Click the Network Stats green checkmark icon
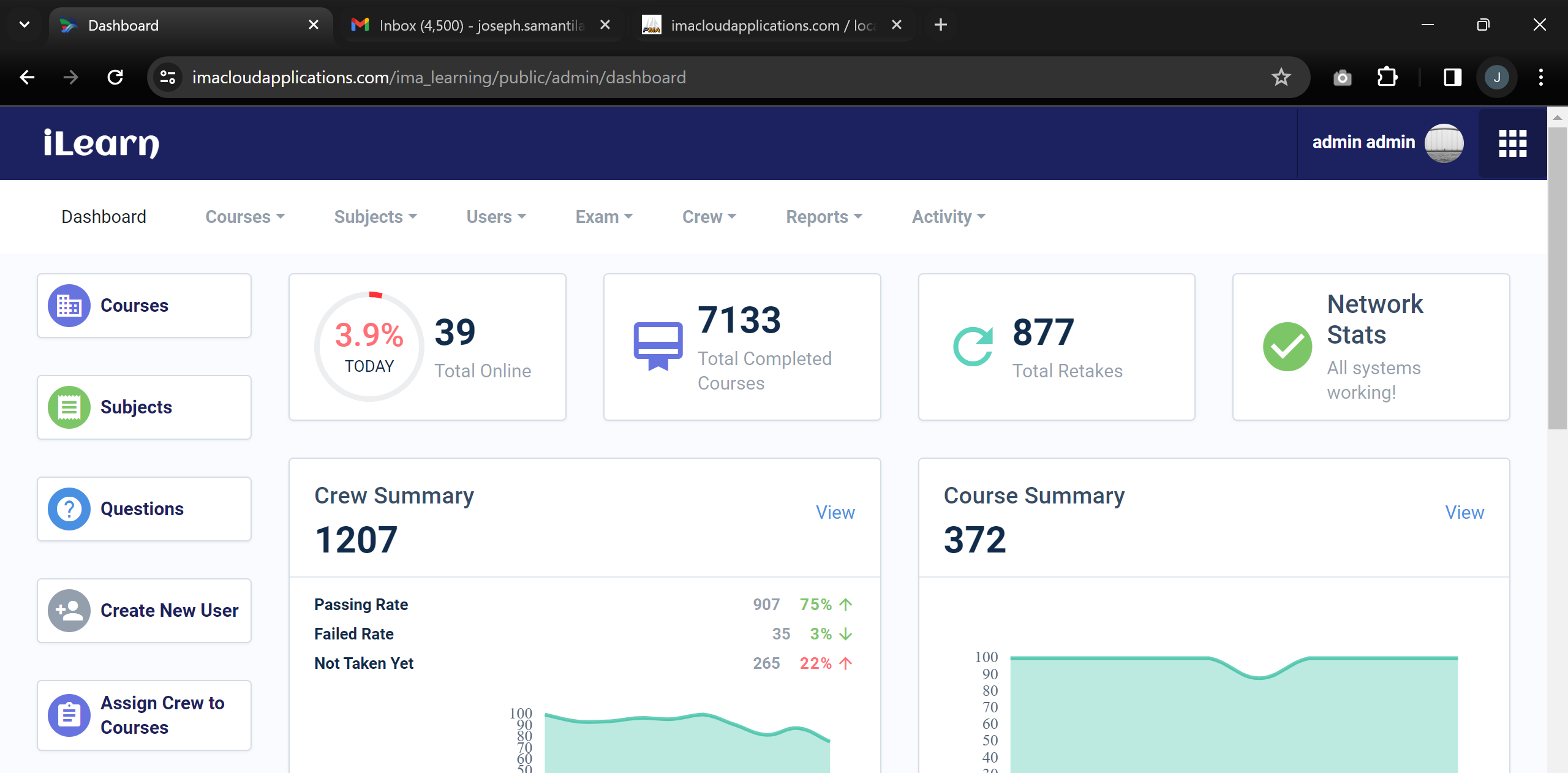The width and height of the screenshot is (1568, 773). click(x=1287, y=346)
